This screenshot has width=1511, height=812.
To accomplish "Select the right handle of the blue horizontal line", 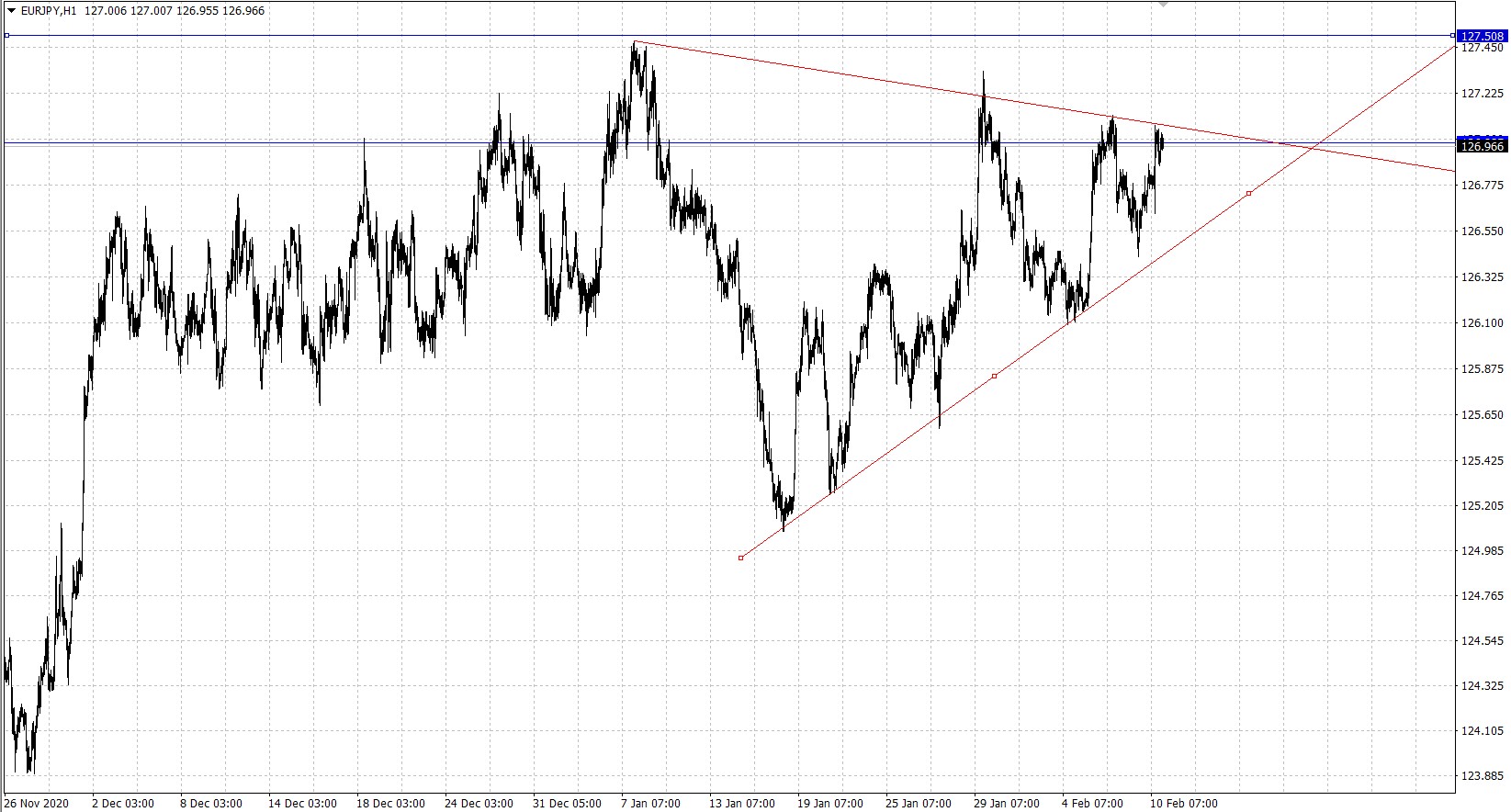I will click(x=1452, y=36).
